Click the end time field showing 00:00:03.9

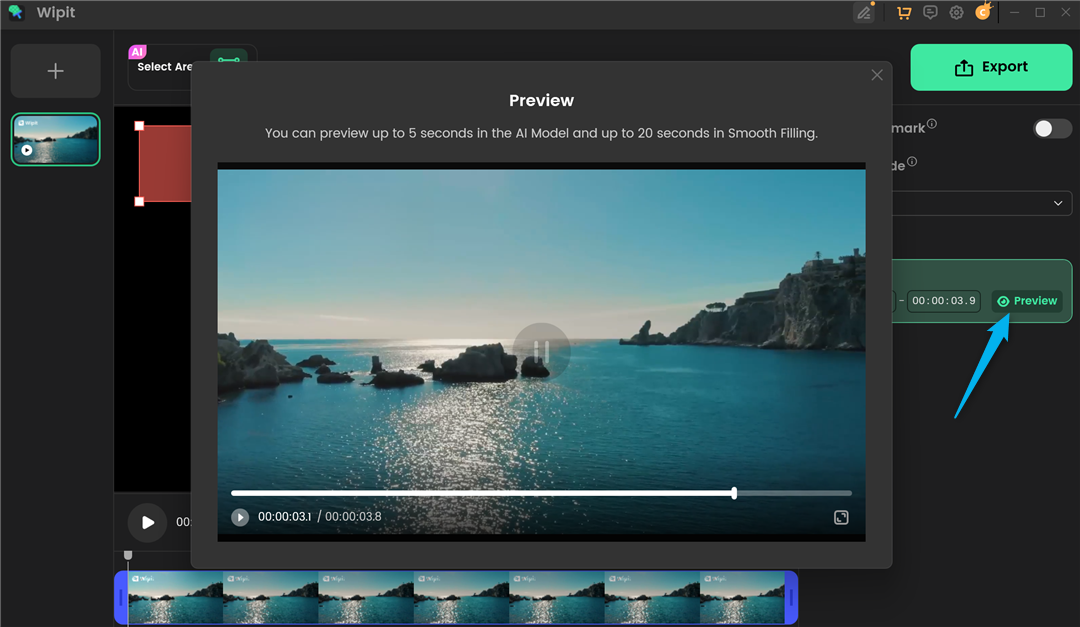click(943, 300)
